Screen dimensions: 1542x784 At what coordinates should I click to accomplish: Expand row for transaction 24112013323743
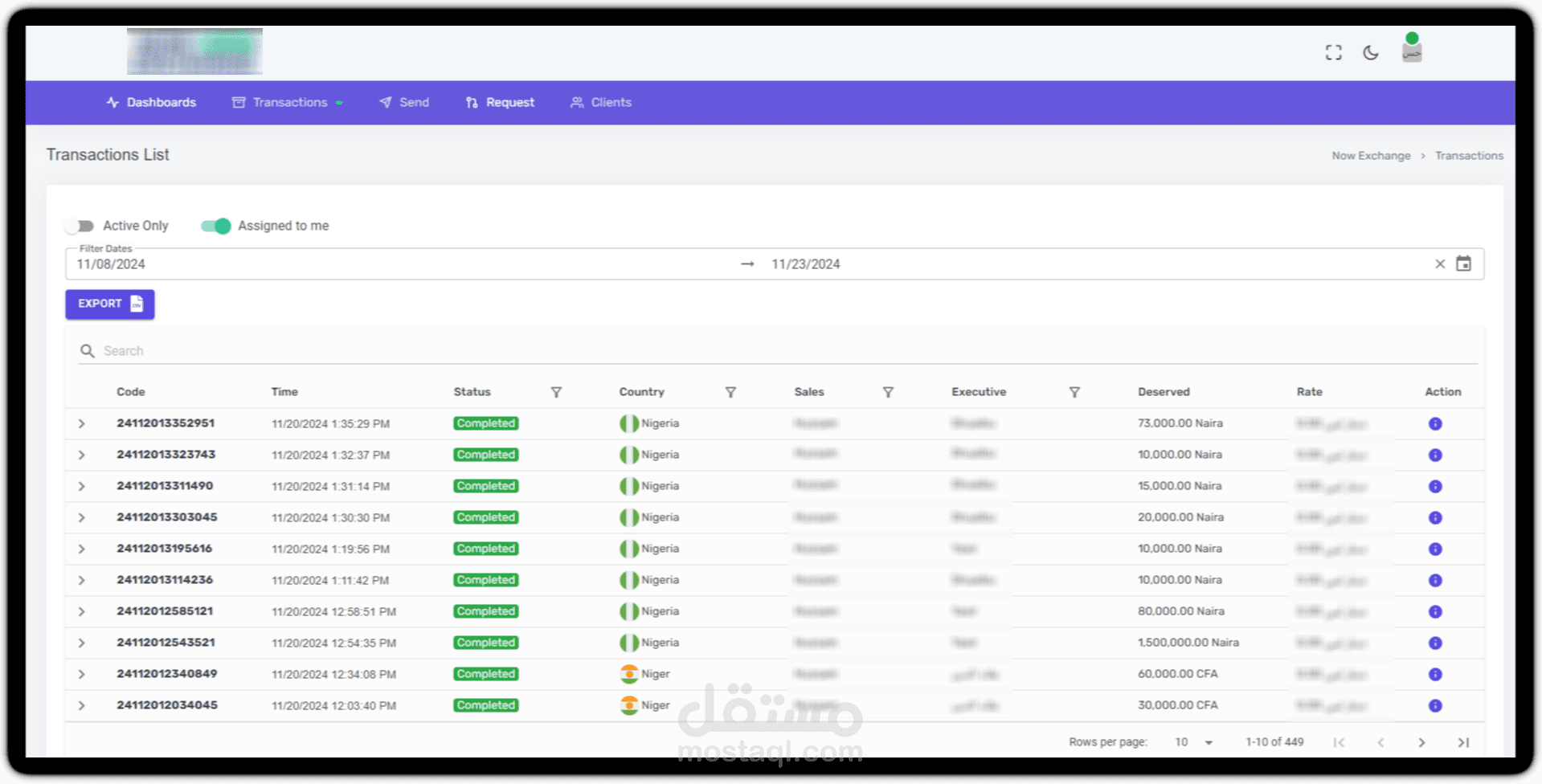tap(81, 455)
